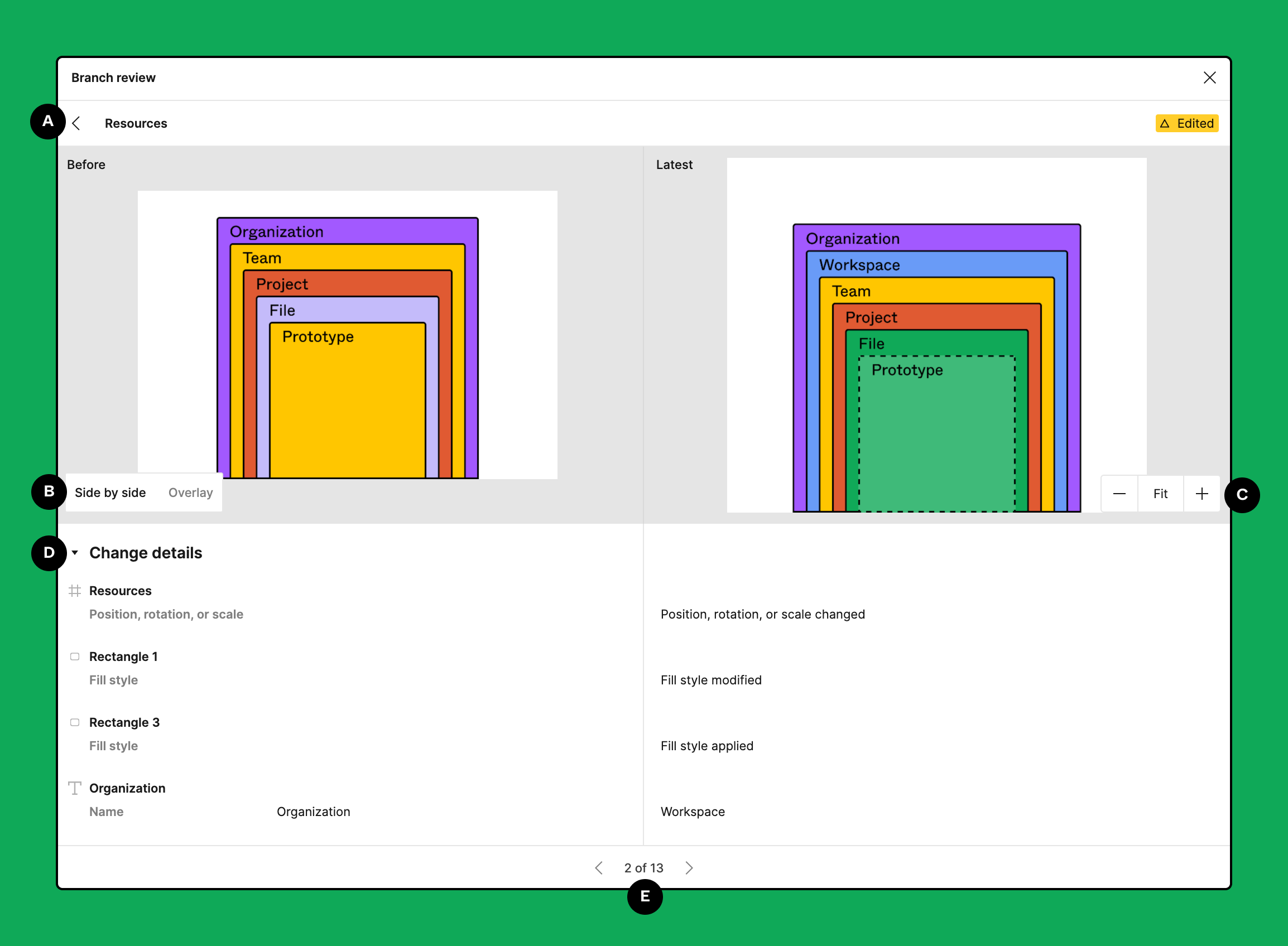Screen dimensions: 1288x946
Task: Click the 'Resources' layer name in change details
Action: (121, 590)
